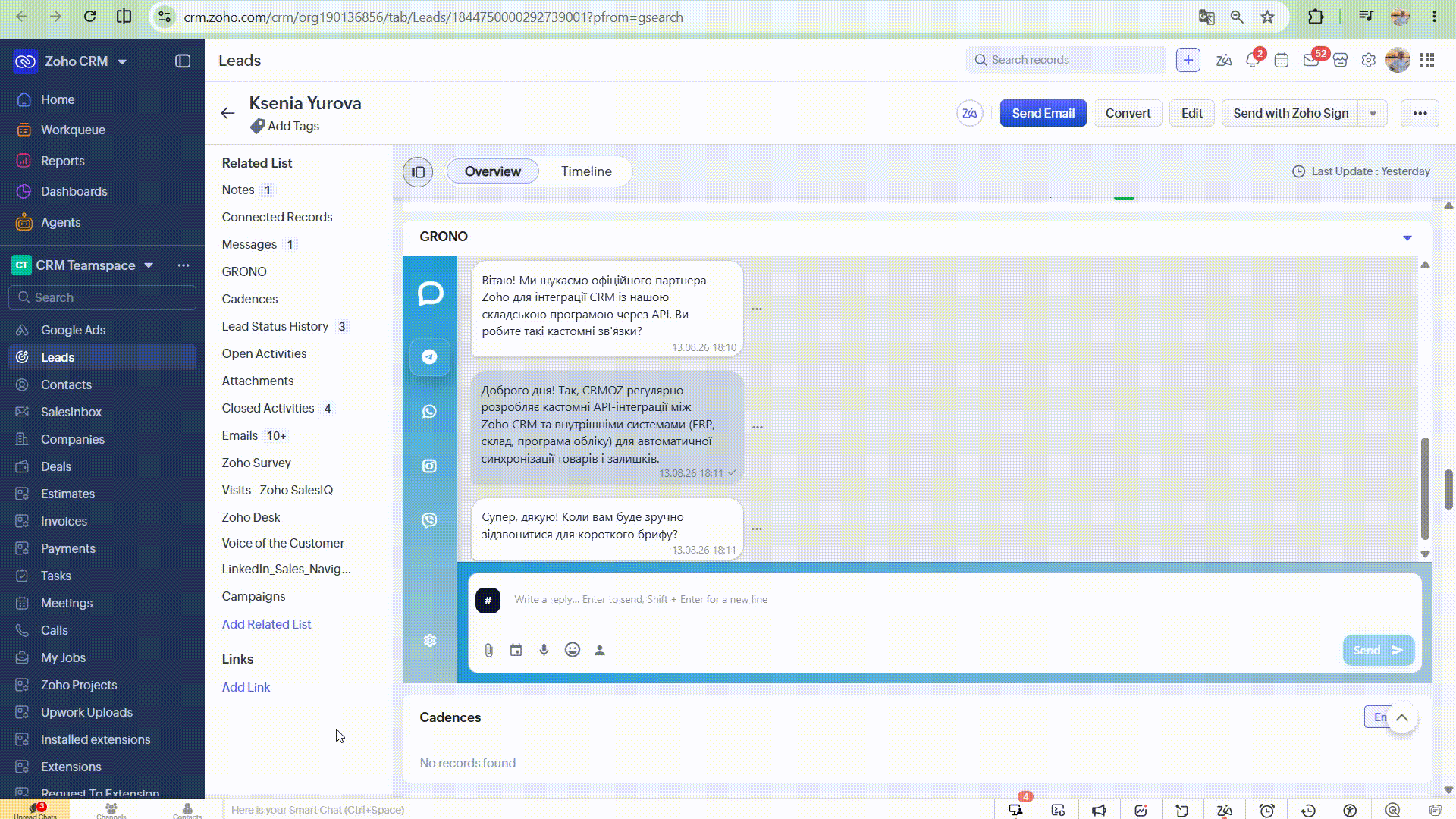Open CRM Teamspace more options ellipsis

[x=184, y=265]
